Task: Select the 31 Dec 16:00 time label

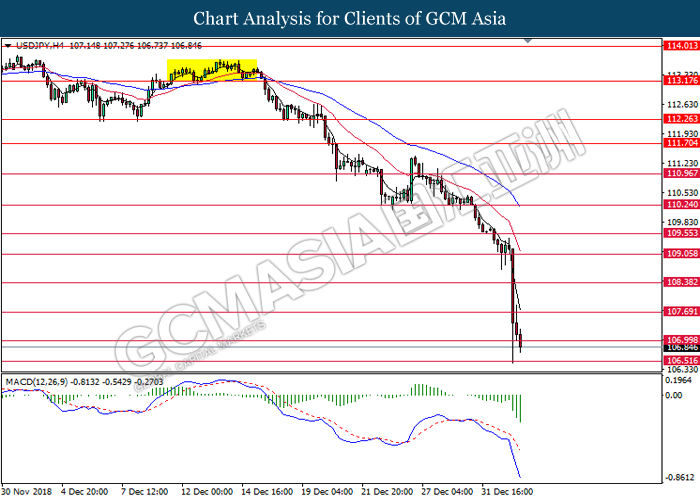Action: [507, 492]
